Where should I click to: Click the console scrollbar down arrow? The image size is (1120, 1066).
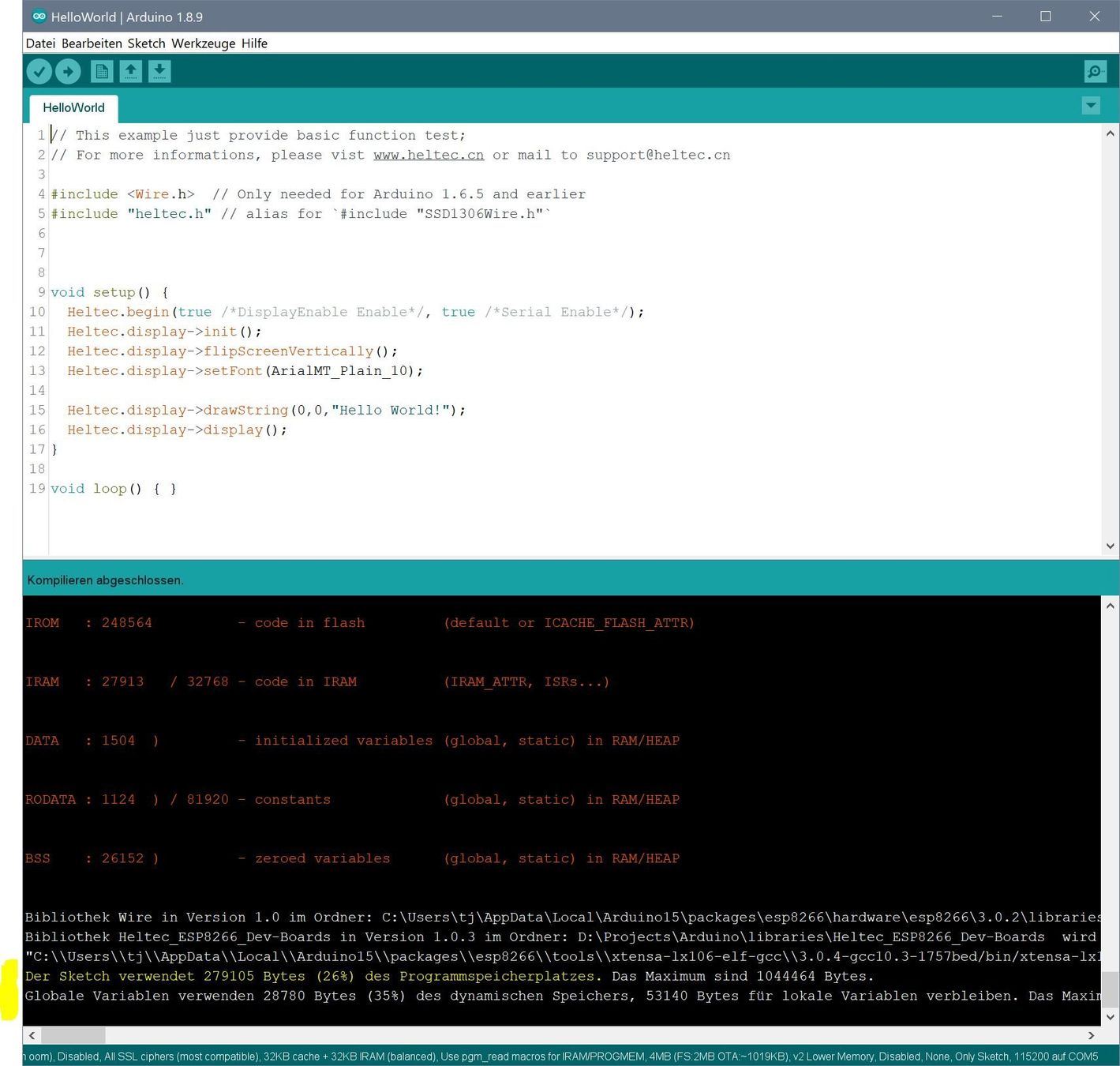pyautogui.click(x=1111, y=1017)
